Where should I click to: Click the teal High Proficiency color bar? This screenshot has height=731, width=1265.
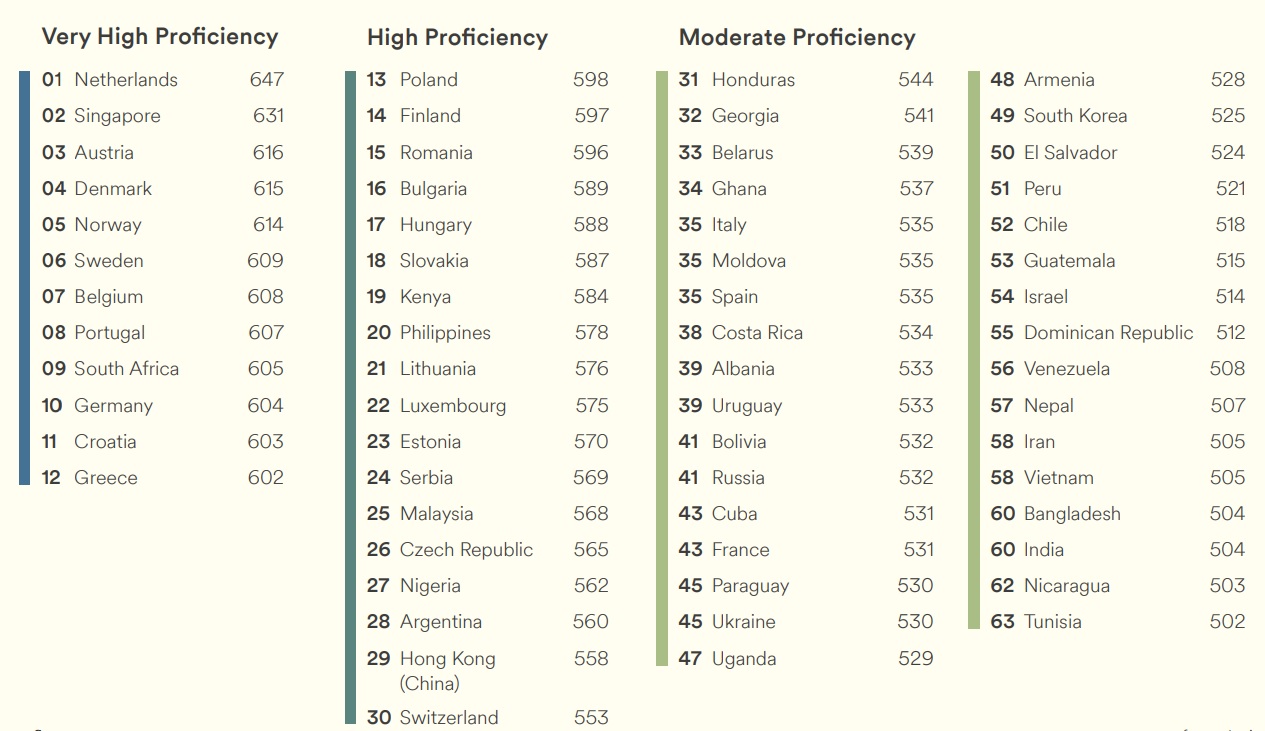350,397
